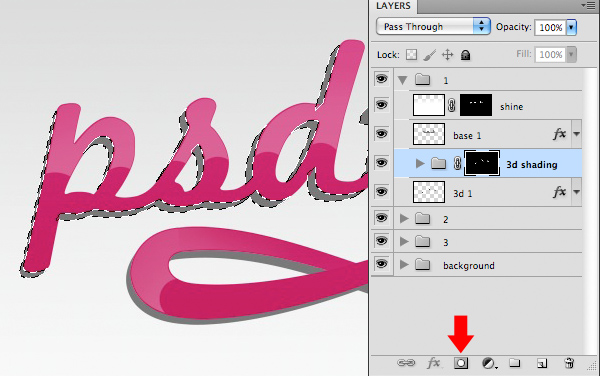
Task: Click the Link layers icon
Action: pos(406,363)
